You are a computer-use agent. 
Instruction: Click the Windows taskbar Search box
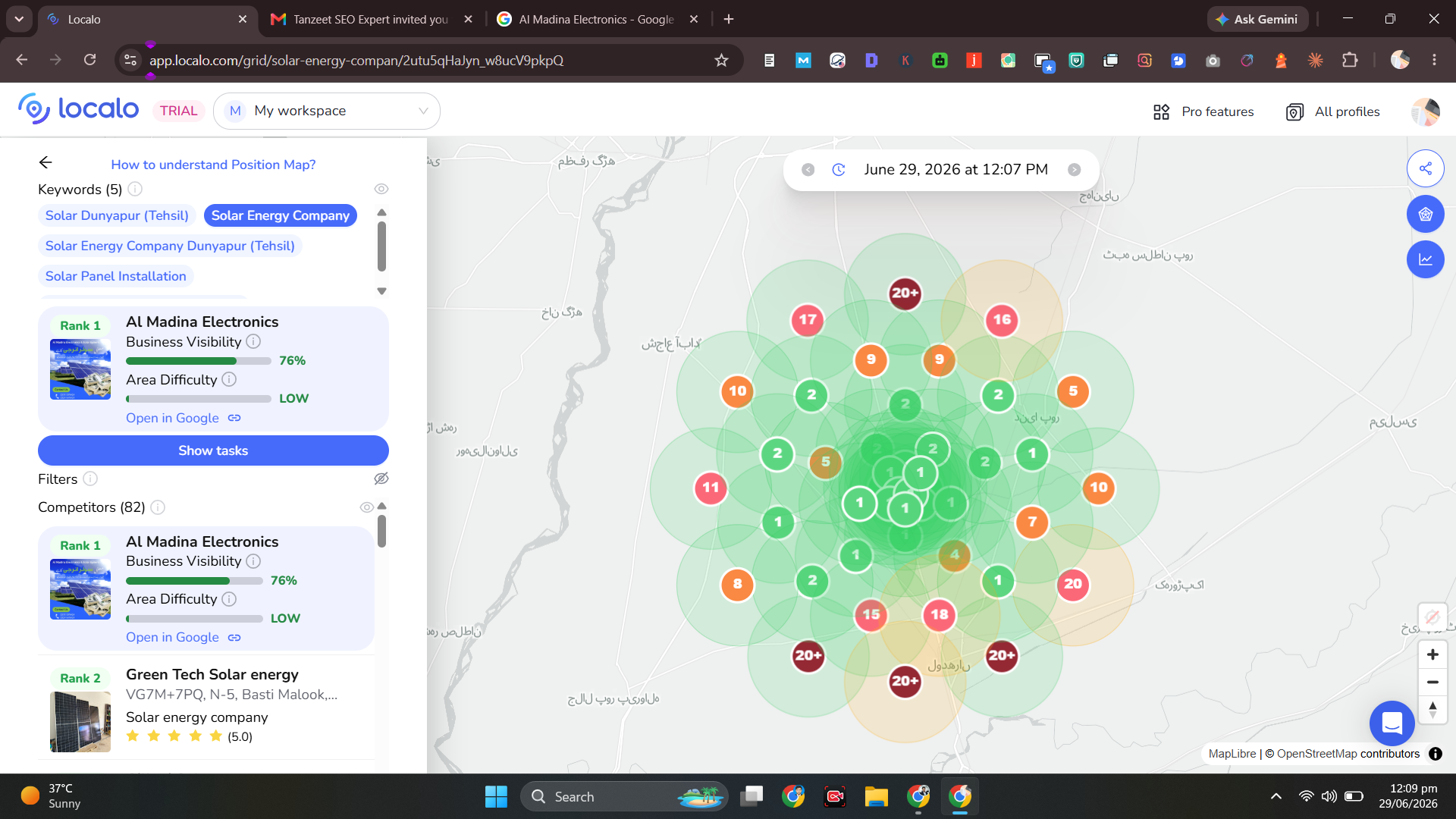(x=624, y=796)
